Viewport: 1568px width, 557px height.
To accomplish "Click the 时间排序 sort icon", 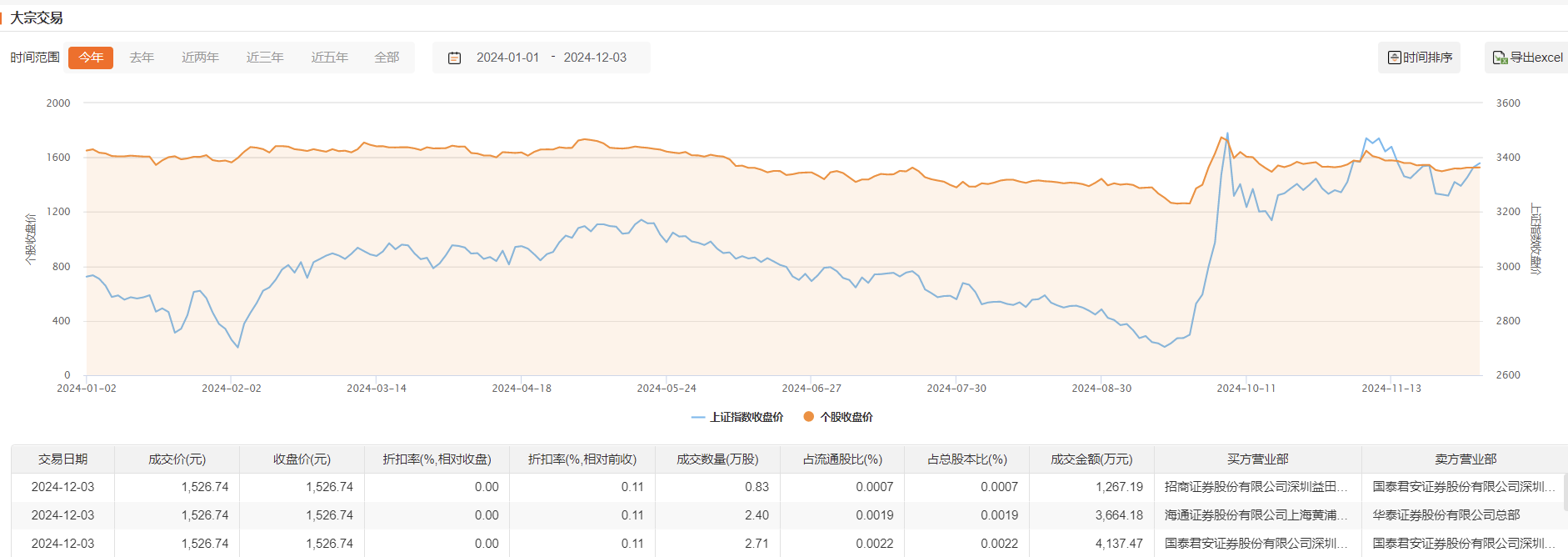I will pos(1394,58).
